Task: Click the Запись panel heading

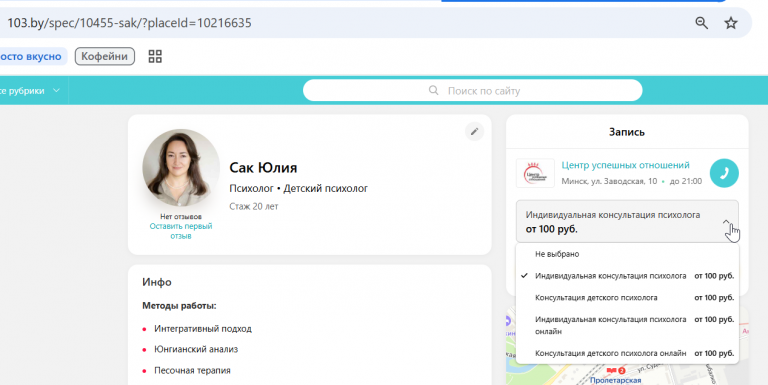Action: point(626,132)
